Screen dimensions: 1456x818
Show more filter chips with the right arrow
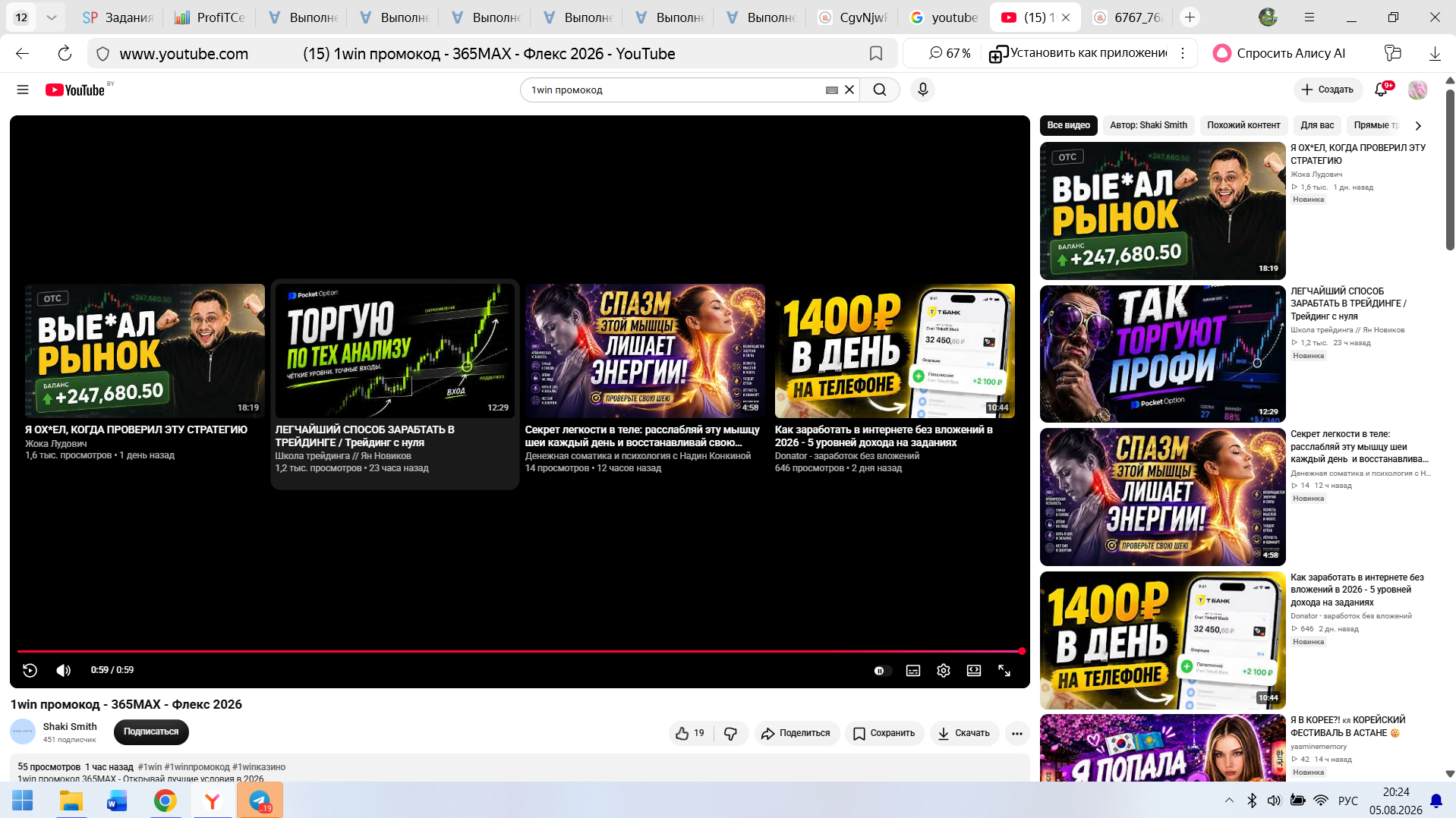point(1418,125)
